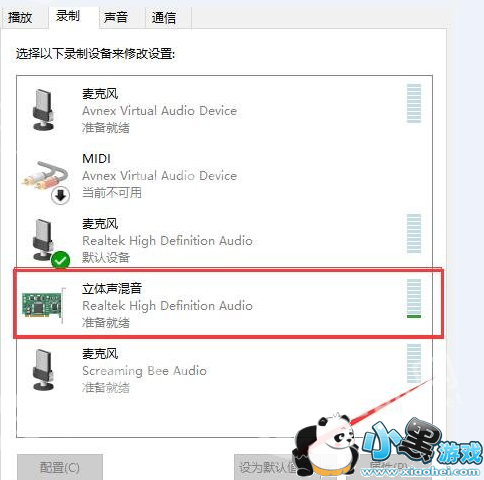Click the stereo mix volume level meter
This screenshot has width=484, height=480.
(x=414, y=298)
